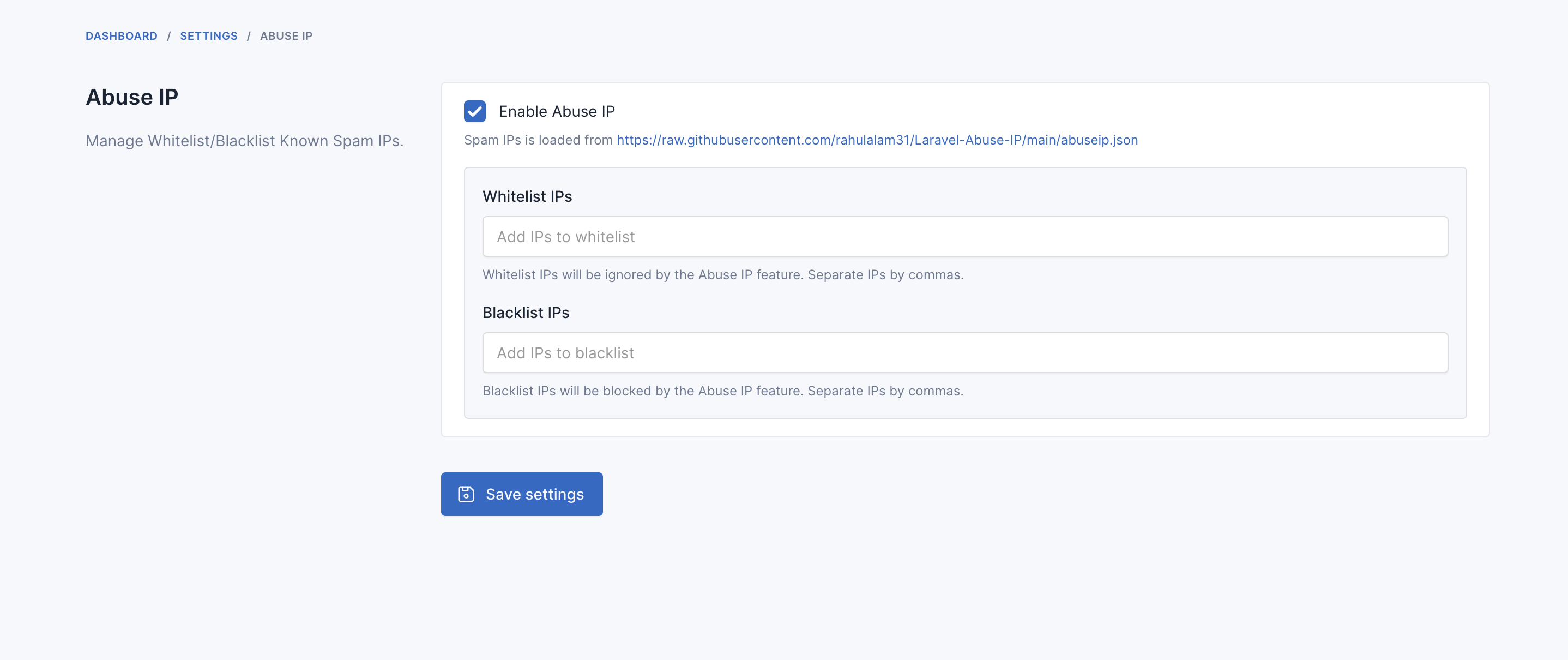Click the Abuse IP page heading
This screenshot has height=660, width=1568.
[x=131, y=97]
